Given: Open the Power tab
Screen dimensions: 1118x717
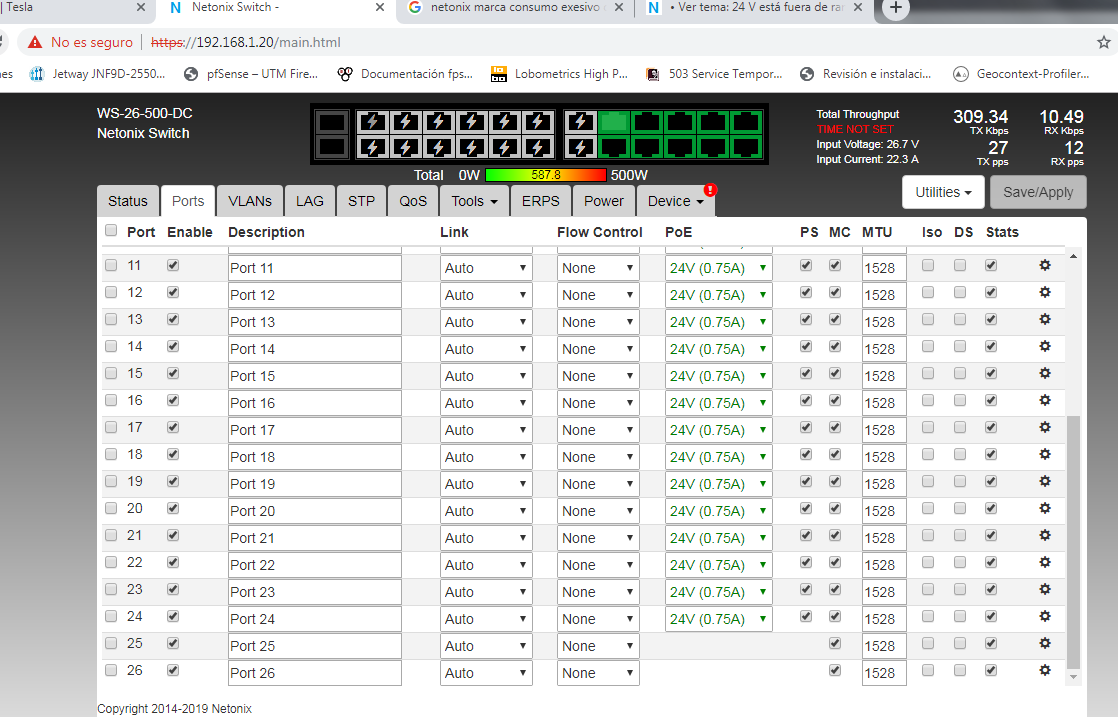Looking at the screenshot, I should [603, 201].
